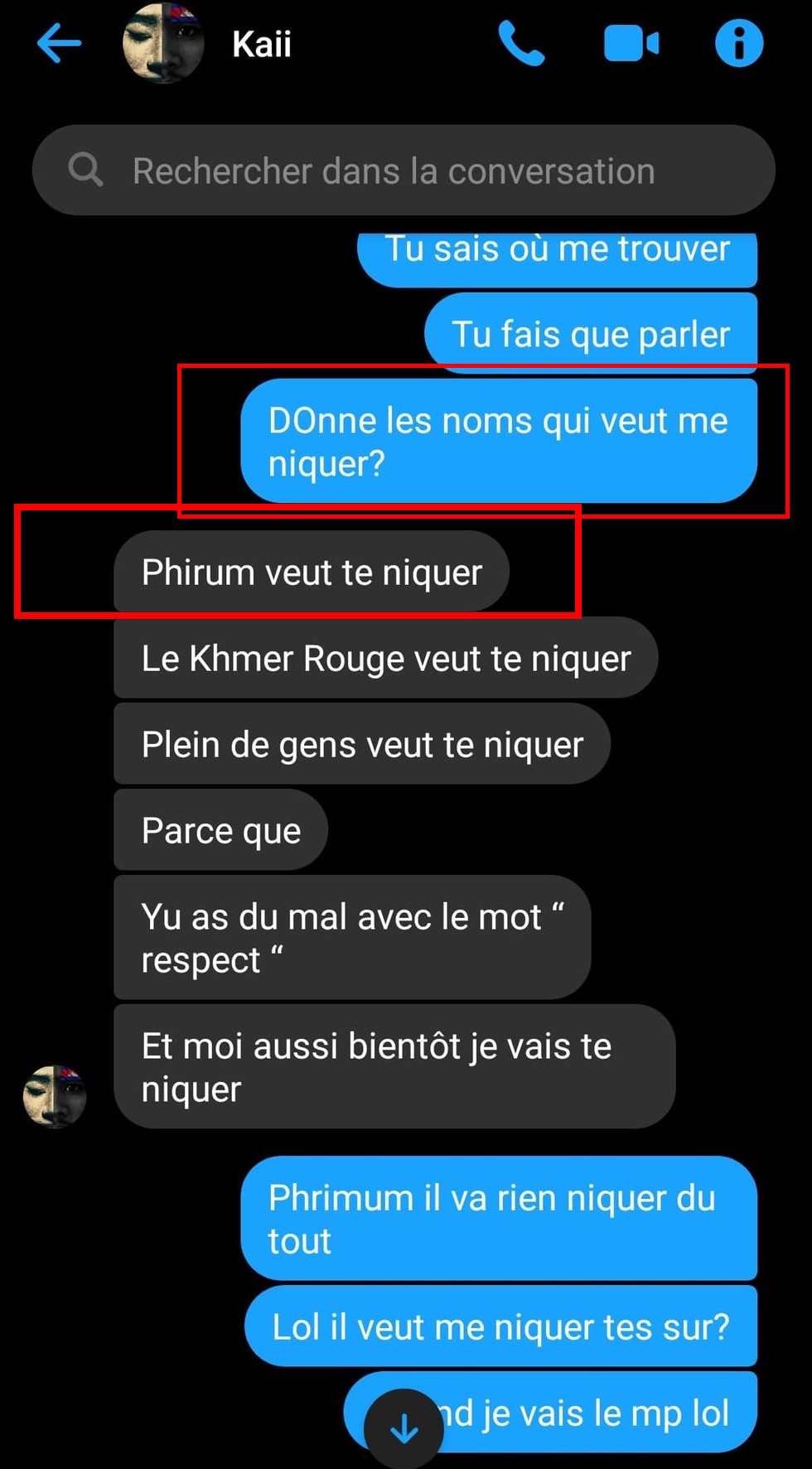Focus the Rechercher dans la conversation field
Screen dimensions: 812x1469
(404, 170)
